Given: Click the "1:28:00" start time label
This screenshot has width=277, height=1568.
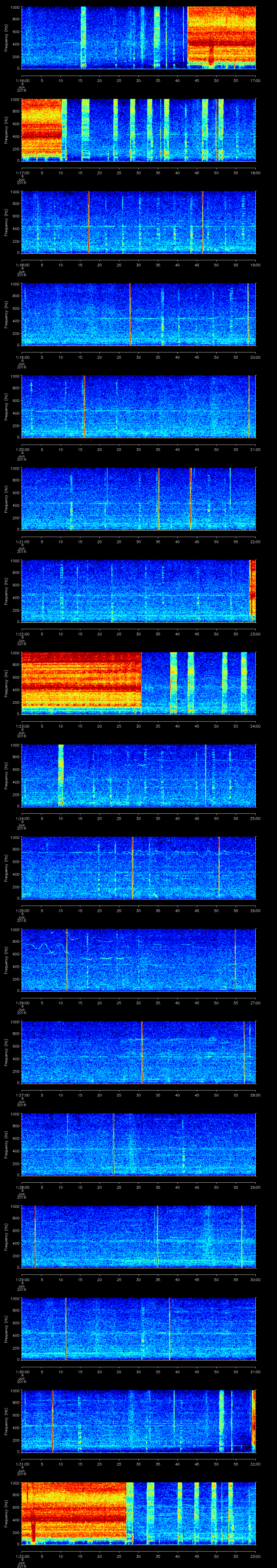Looking at the screenshot, I should 22,1187.
